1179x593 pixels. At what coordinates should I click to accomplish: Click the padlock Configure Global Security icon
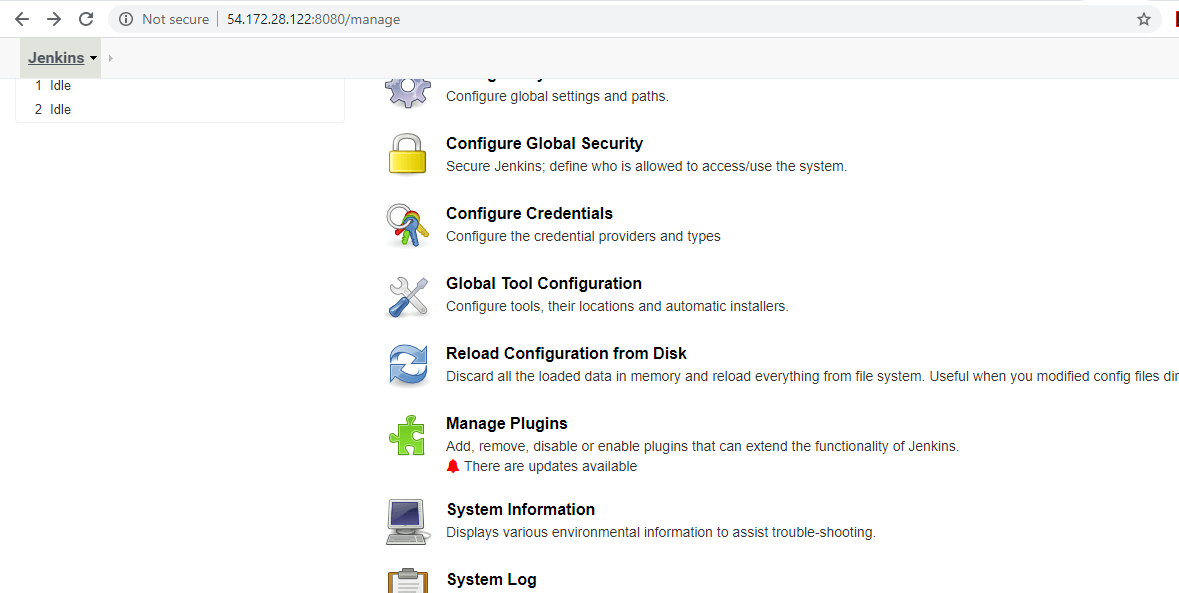click(x=407, y=155)
